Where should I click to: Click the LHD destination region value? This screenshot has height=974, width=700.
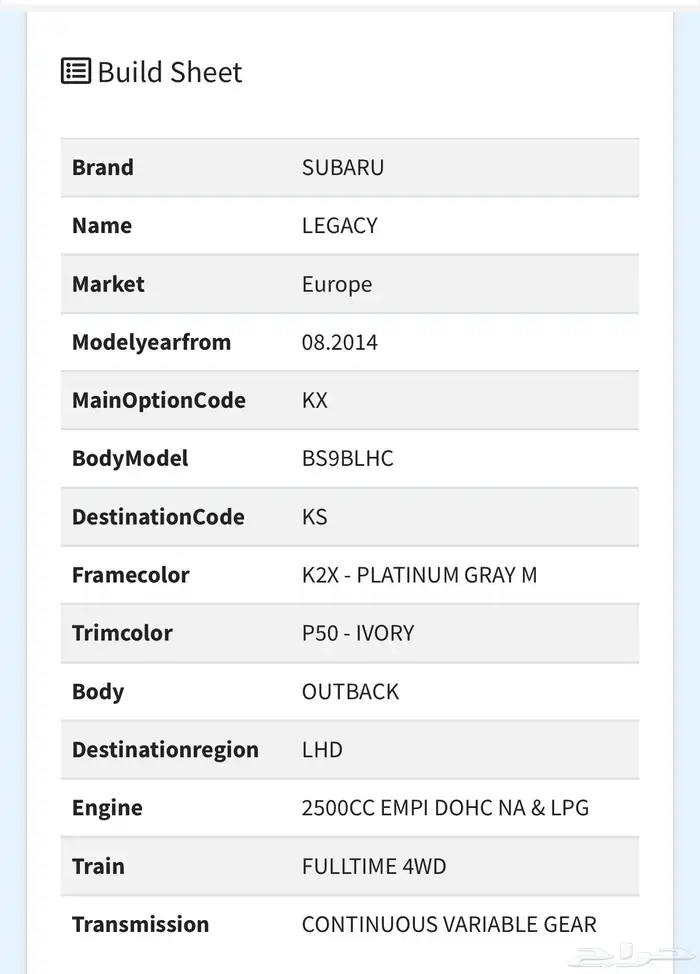[x=322, y=749]
